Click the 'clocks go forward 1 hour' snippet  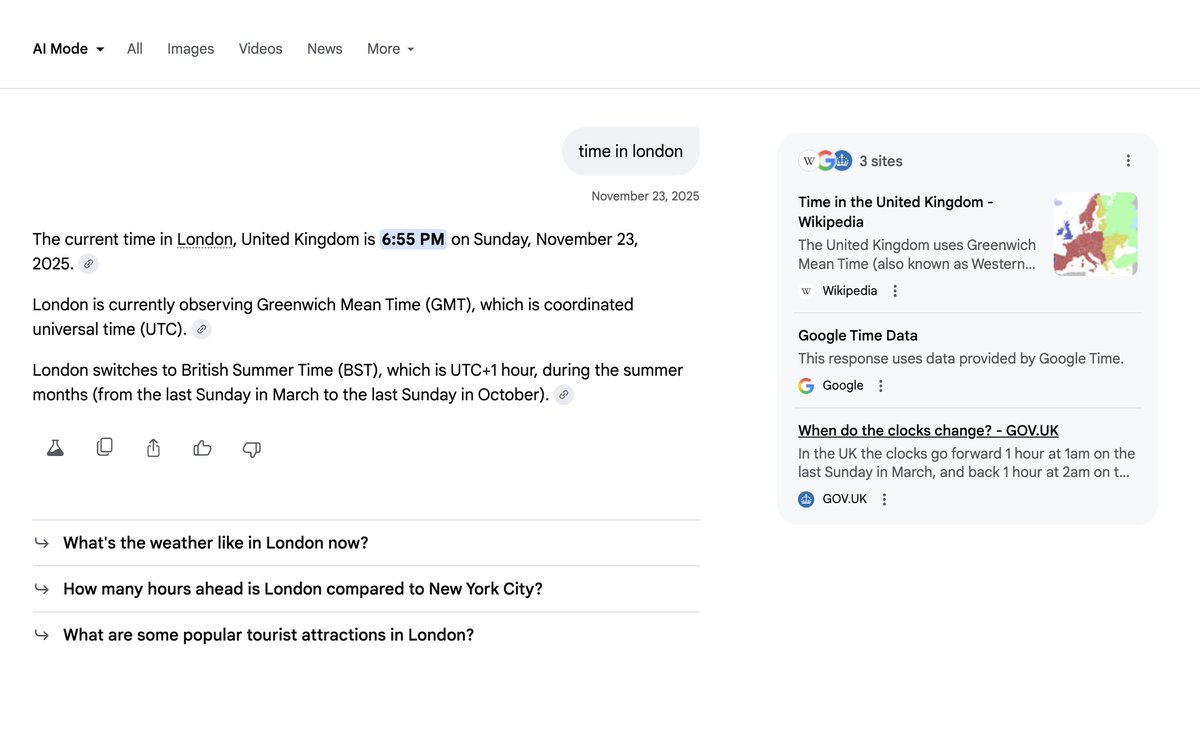coord(967,463)
